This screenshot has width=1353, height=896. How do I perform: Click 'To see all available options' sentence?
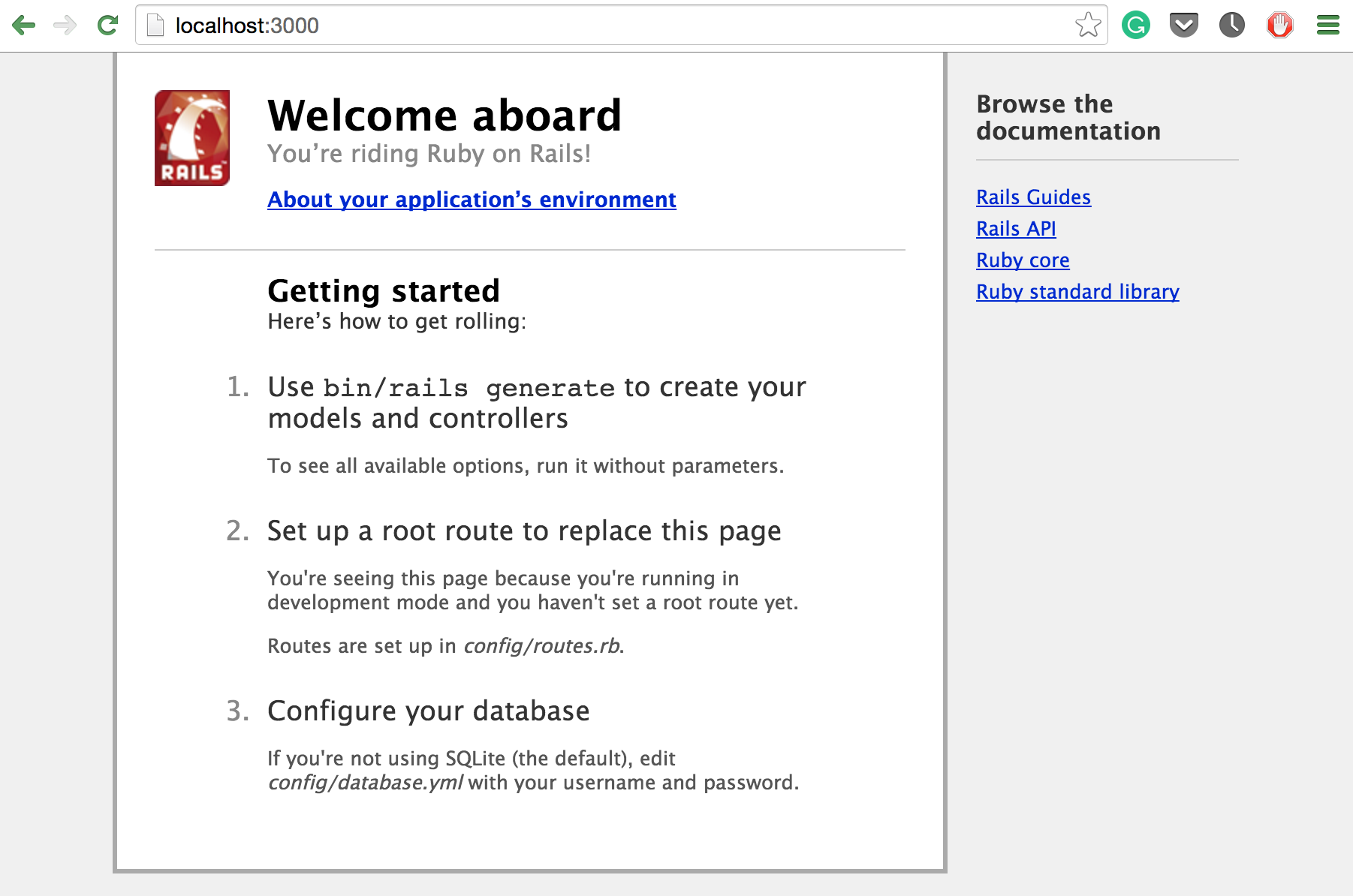[526, 466]
